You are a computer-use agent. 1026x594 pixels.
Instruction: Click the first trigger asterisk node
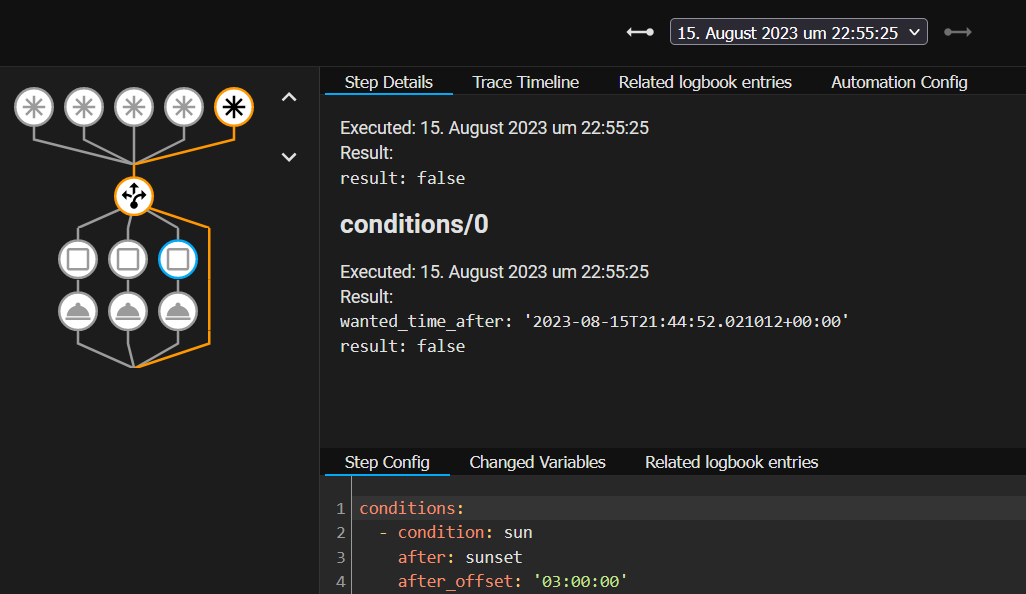point(34,107)
